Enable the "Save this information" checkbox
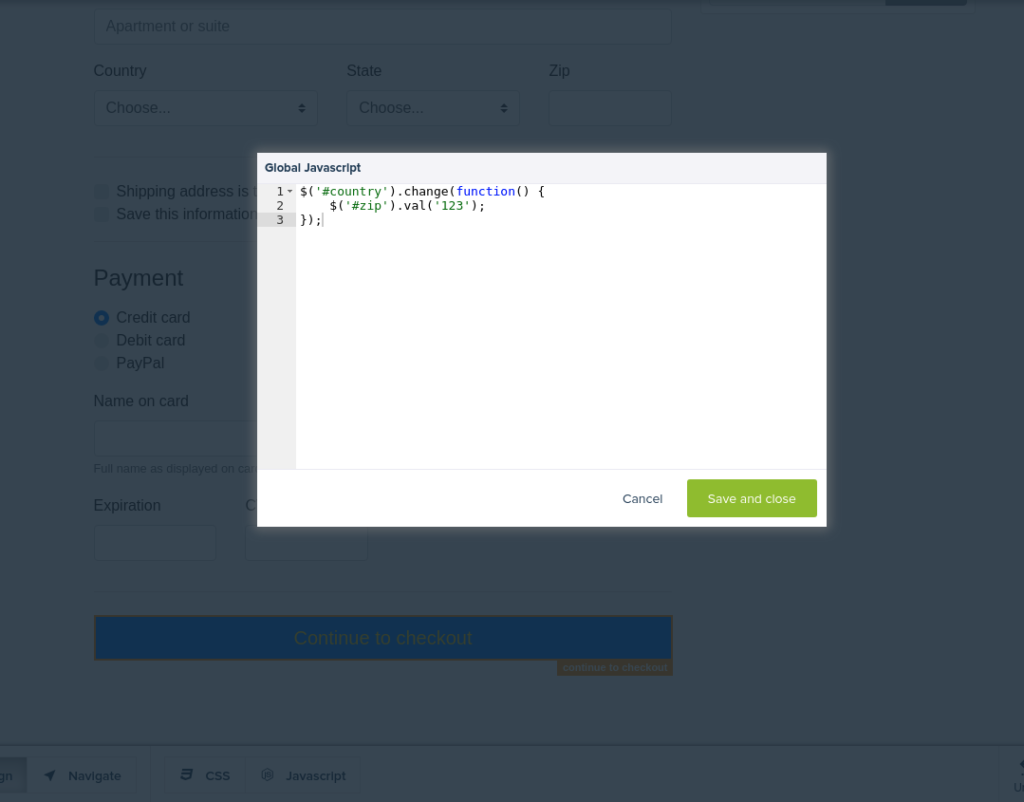The height and width of the screenshot is (802, 1024). pyautogui.click(x=101, y=214)
